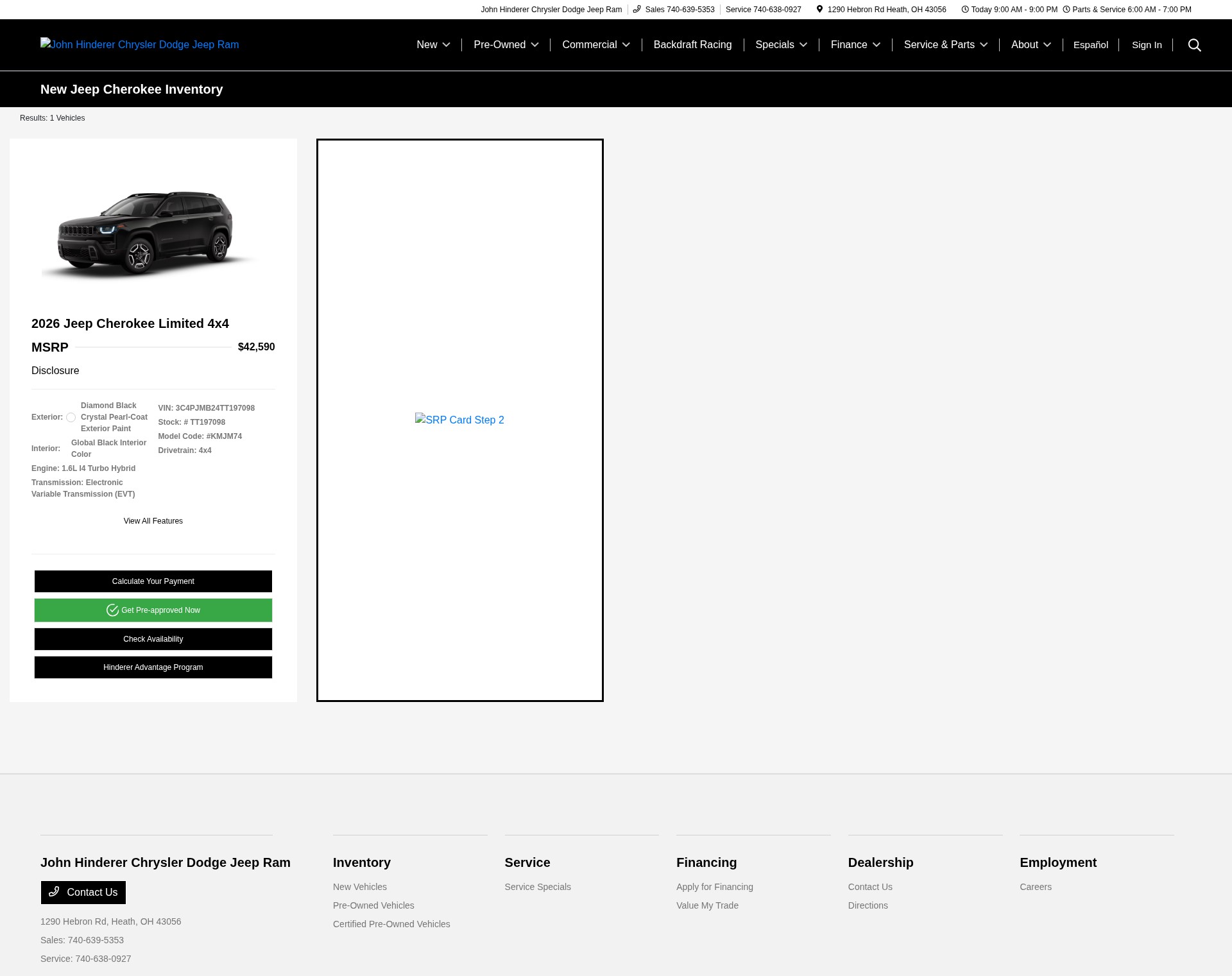
Task: Click Check Availability button
Action: [x=153, y=639]
